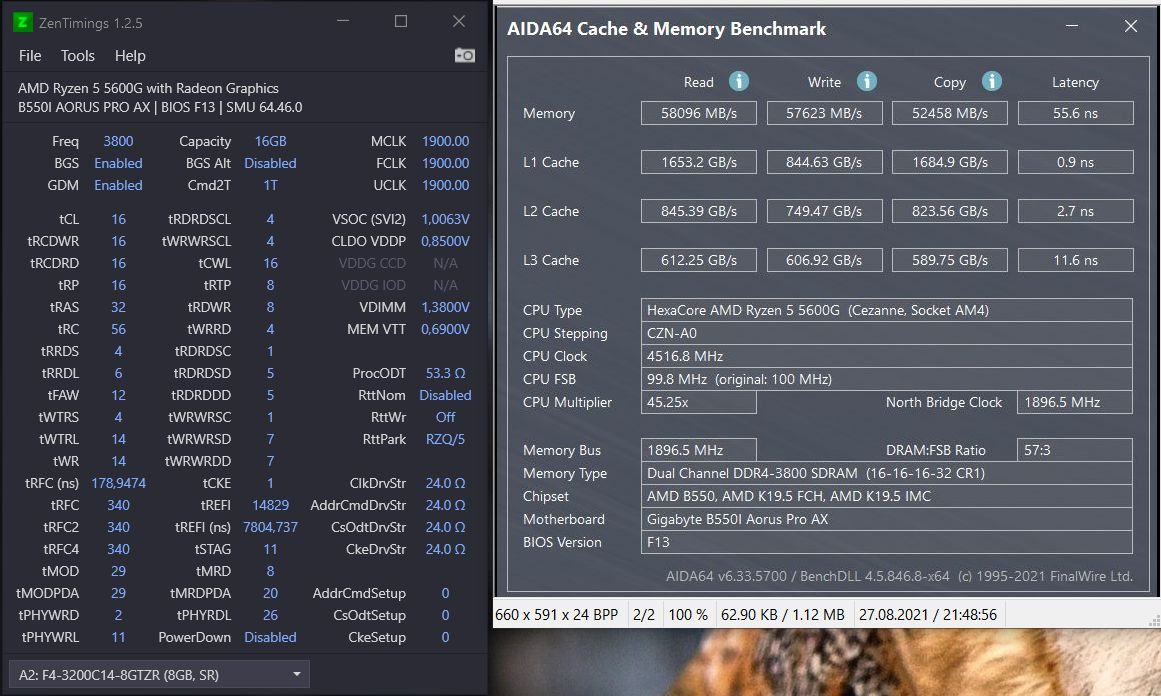1161x696 pixels.
Task: Select the L3 Cache Write value 606.92 GB/s
Action: [x=824, y=260]
